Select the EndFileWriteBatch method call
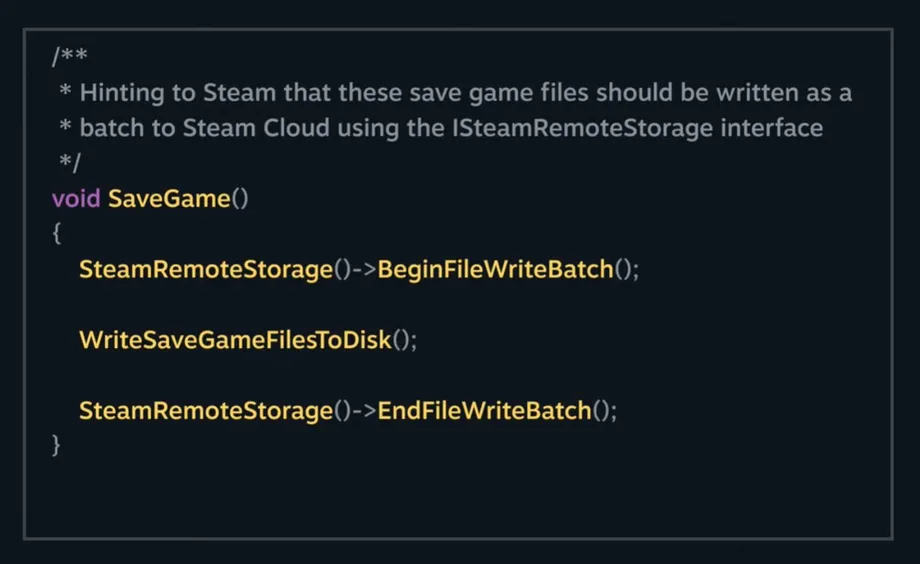This screenshot has height=564, width=920. 484,411
